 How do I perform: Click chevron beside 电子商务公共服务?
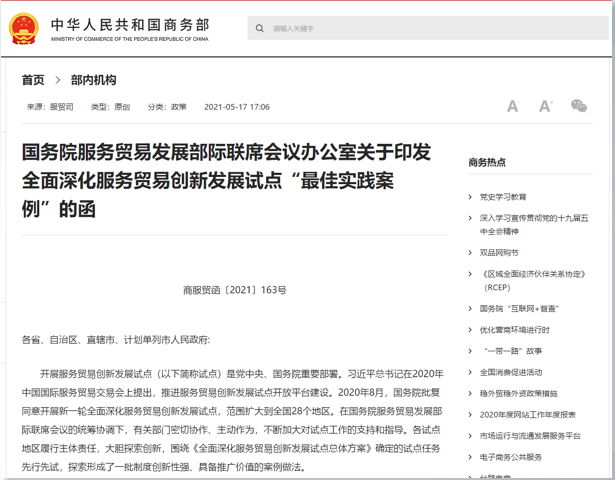click(x=470, y=457)
